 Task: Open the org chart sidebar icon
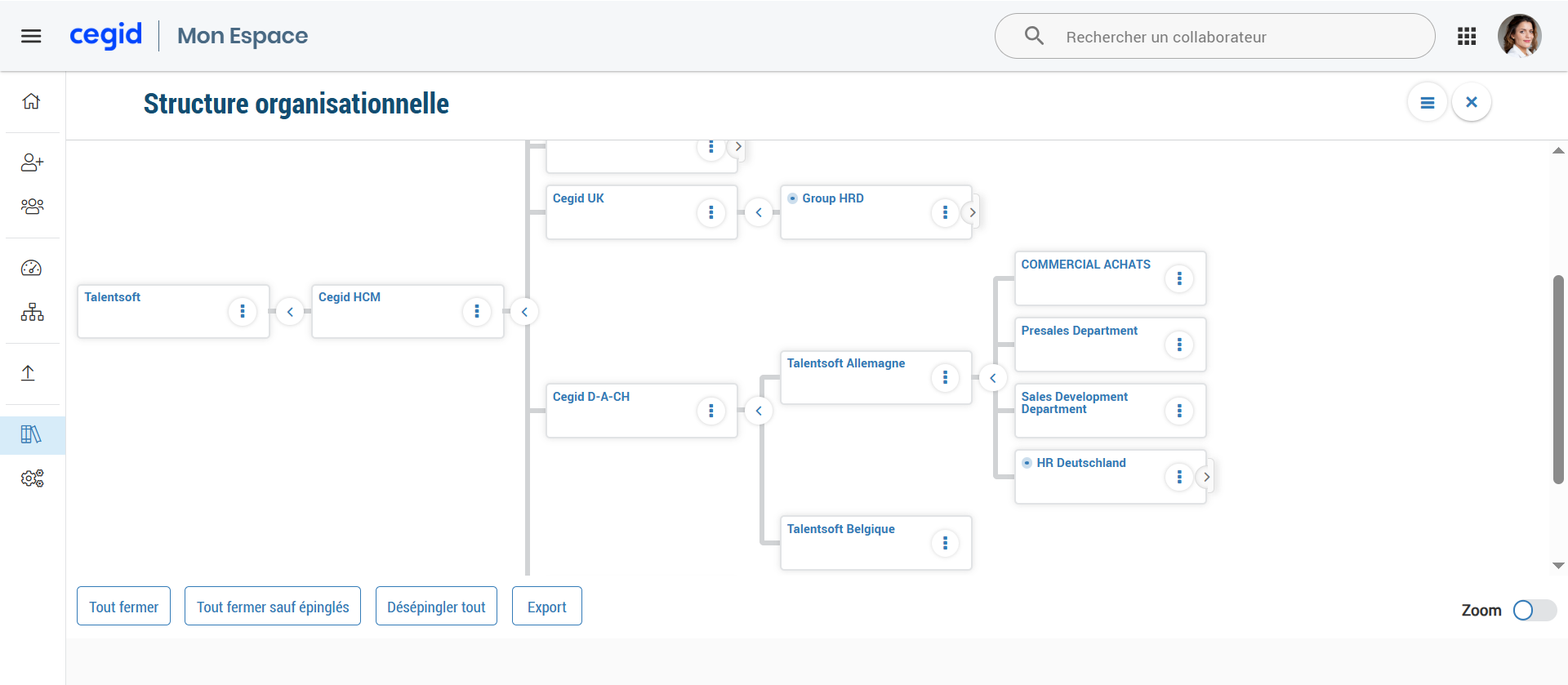[x=32, y=312]
